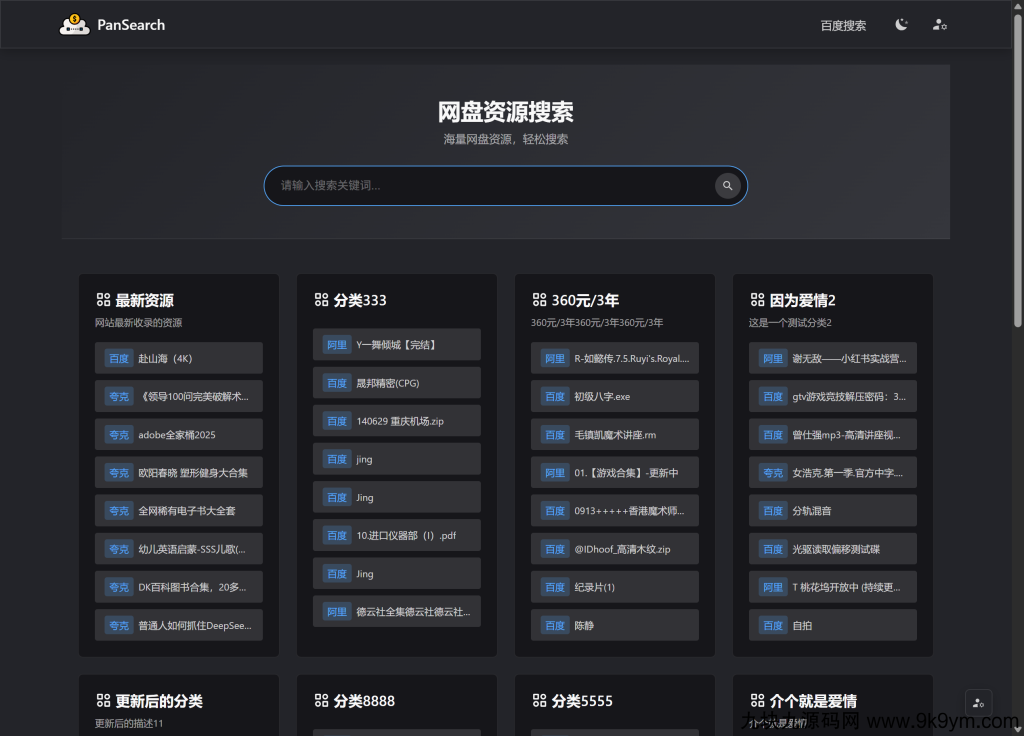Click the grid icon beside 最新资源 heading

(x=103, y=299)
